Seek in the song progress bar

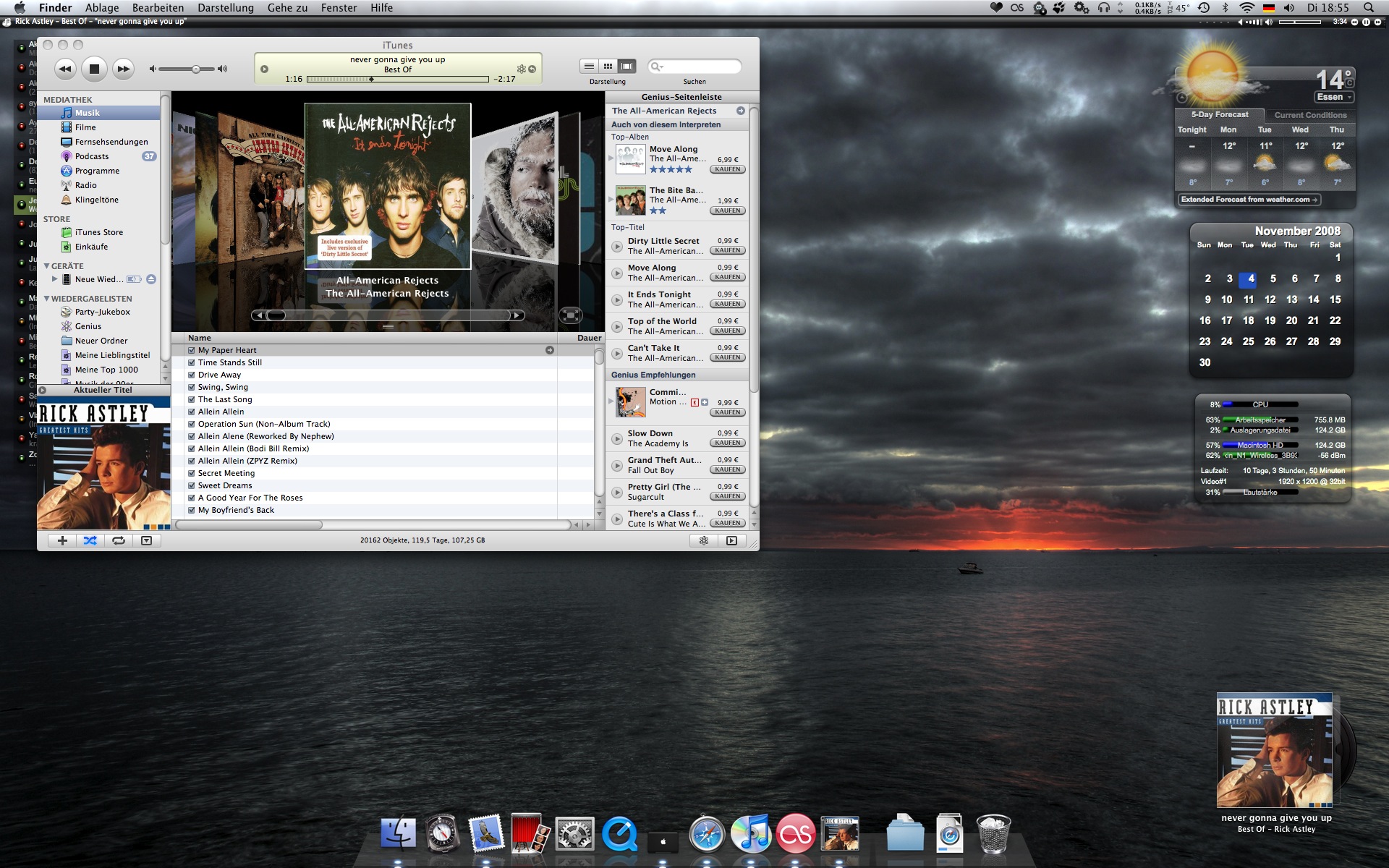(397, 79)
